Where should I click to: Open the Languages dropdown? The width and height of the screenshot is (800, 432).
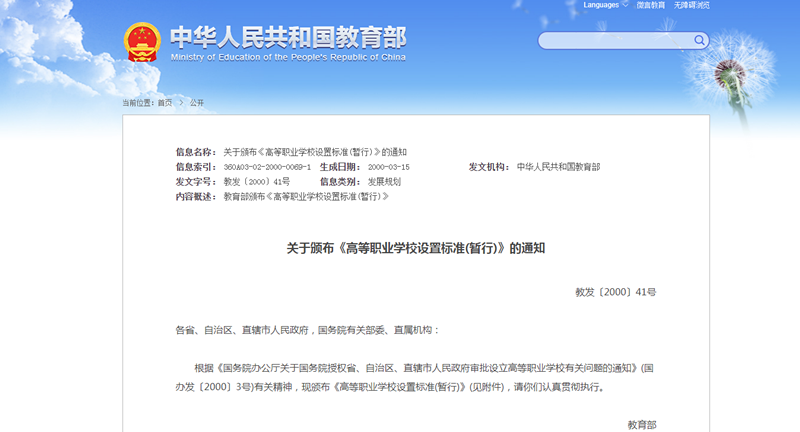pos(606,5)
